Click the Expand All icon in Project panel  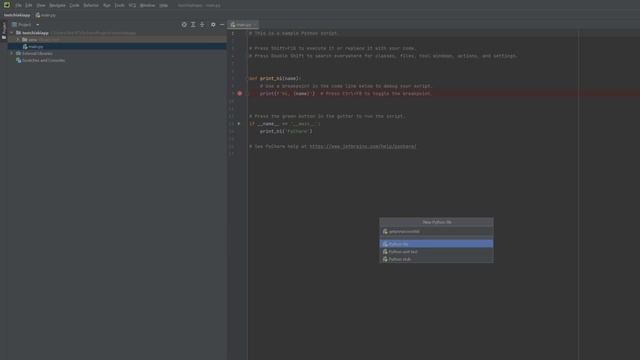[x=193, y=25]
